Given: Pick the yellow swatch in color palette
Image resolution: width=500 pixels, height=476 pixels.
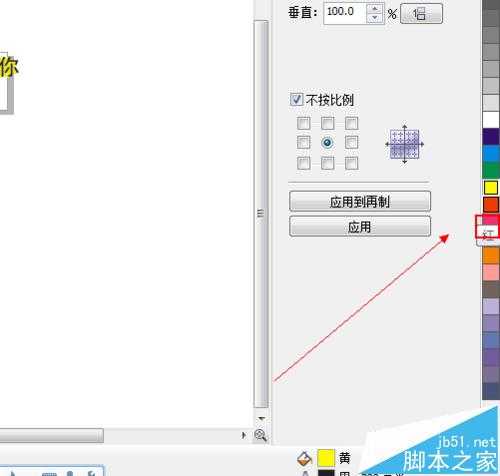Looking at the screenshot, I should pos(491,188).
